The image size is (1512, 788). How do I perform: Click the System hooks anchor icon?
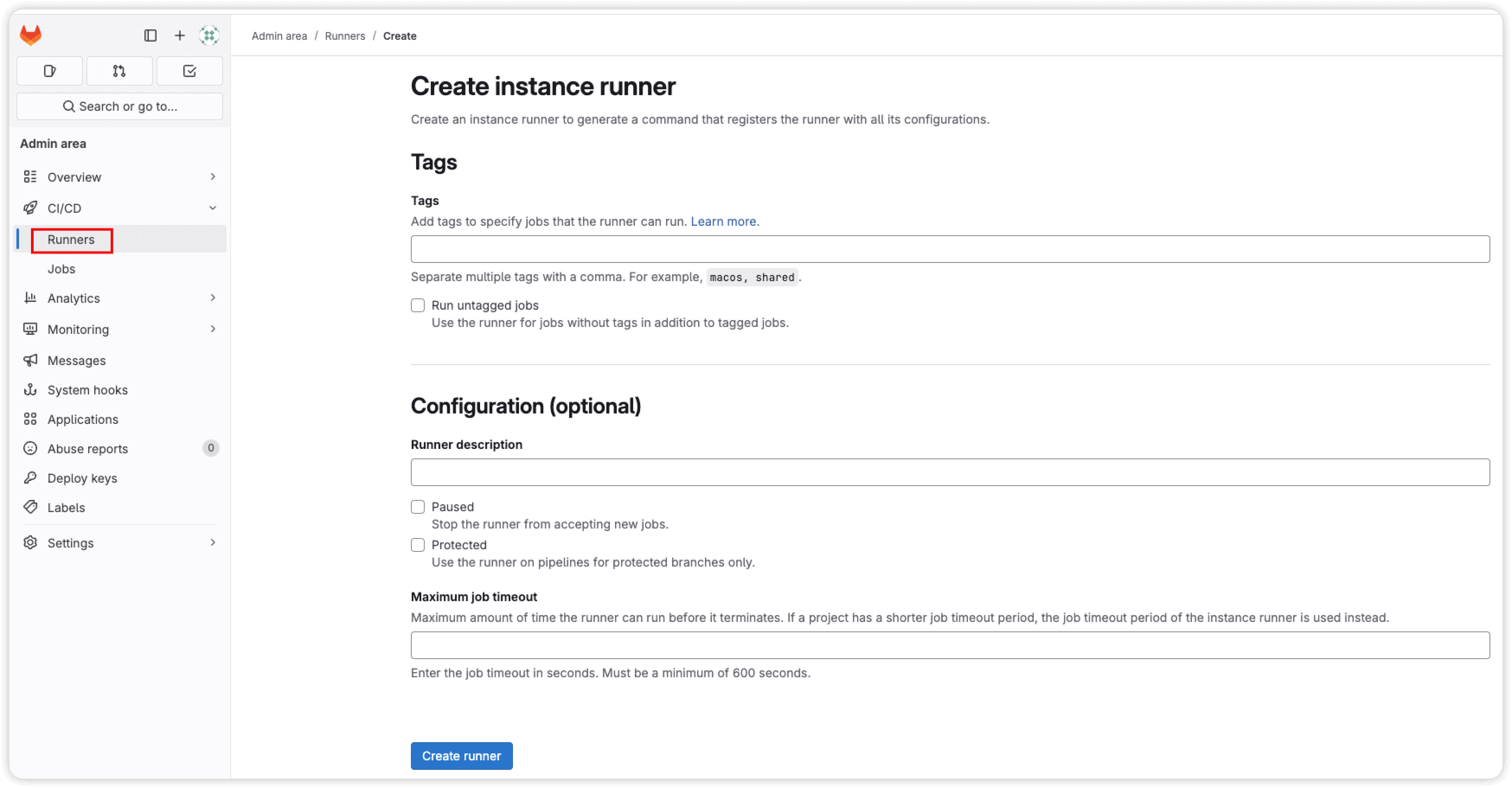pyautogui.click(x=30, y=389)
